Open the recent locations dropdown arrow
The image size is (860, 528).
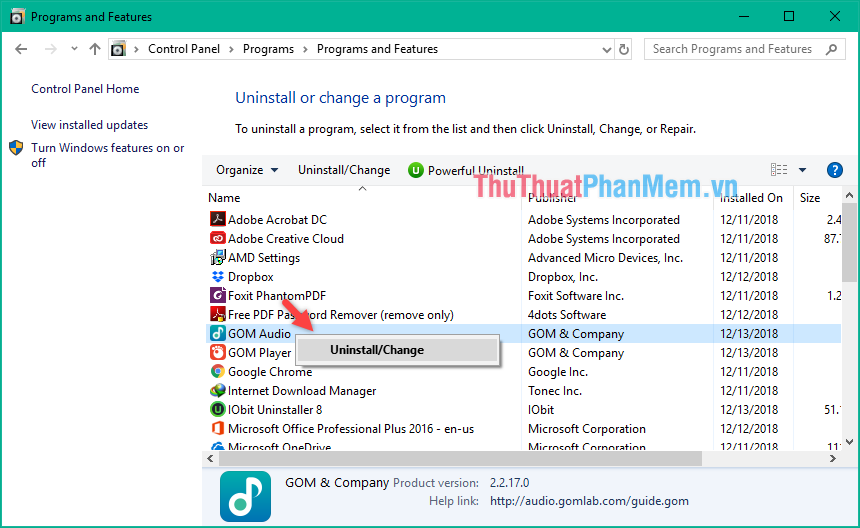(x=74, y=49)
